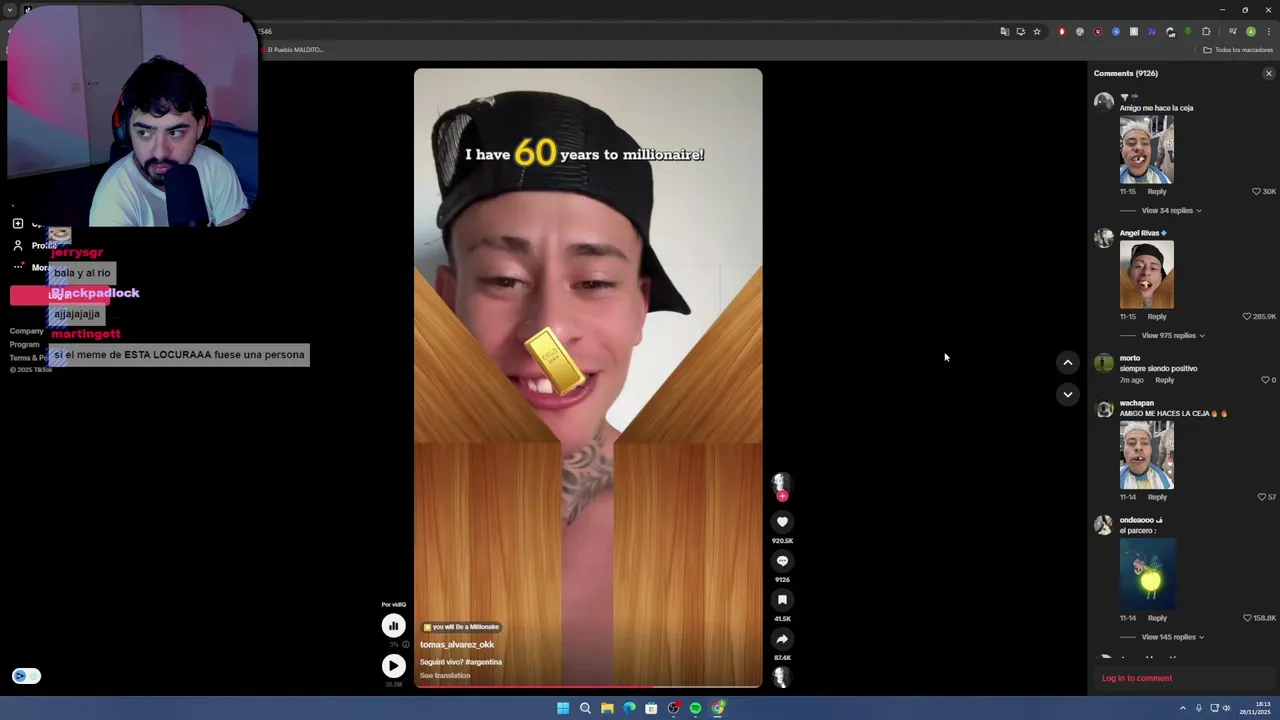
Task: Reply to wachapan's comment
Action: point(1157,497)
